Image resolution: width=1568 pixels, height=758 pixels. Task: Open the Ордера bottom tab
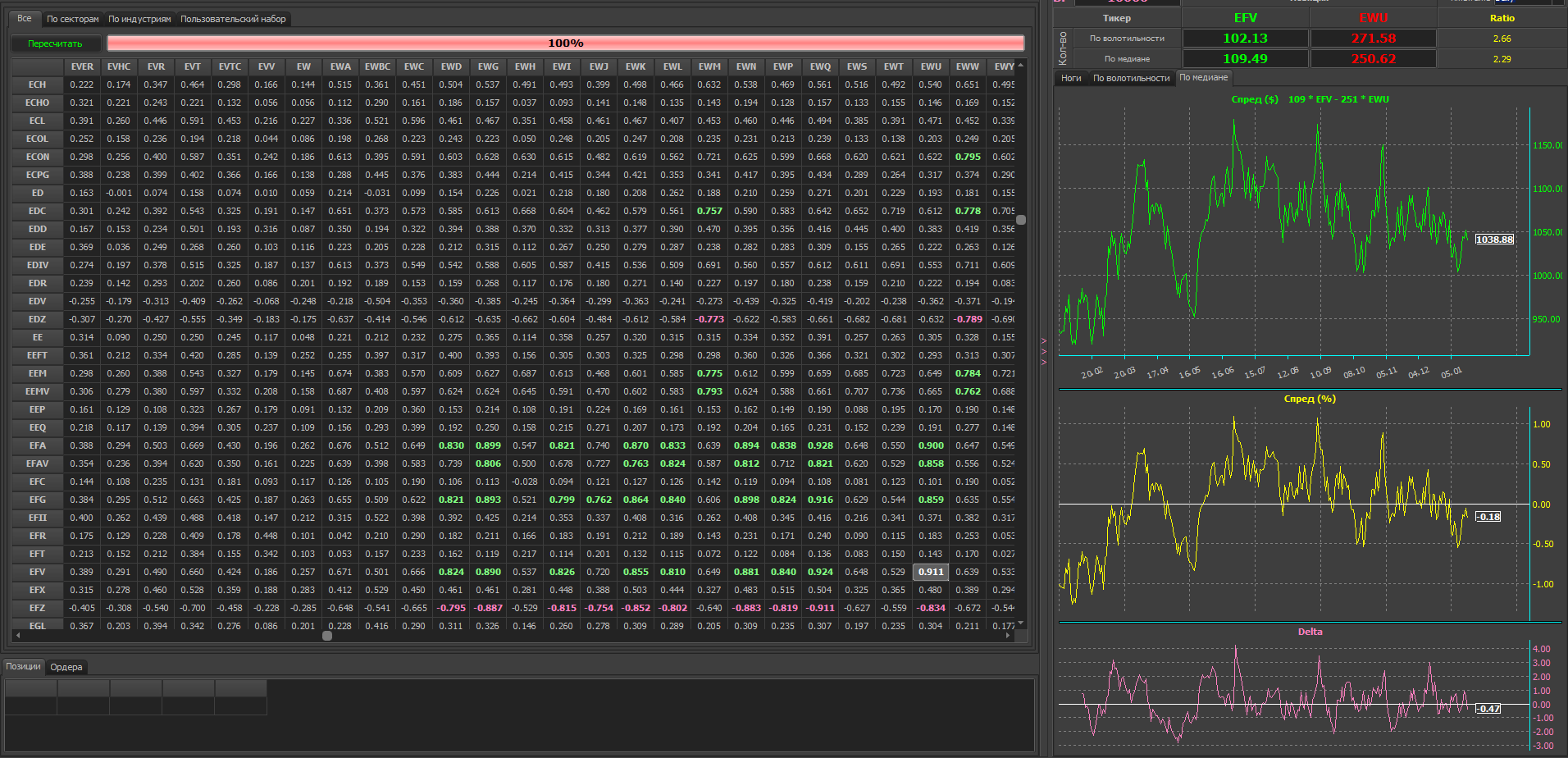[66, 667]
